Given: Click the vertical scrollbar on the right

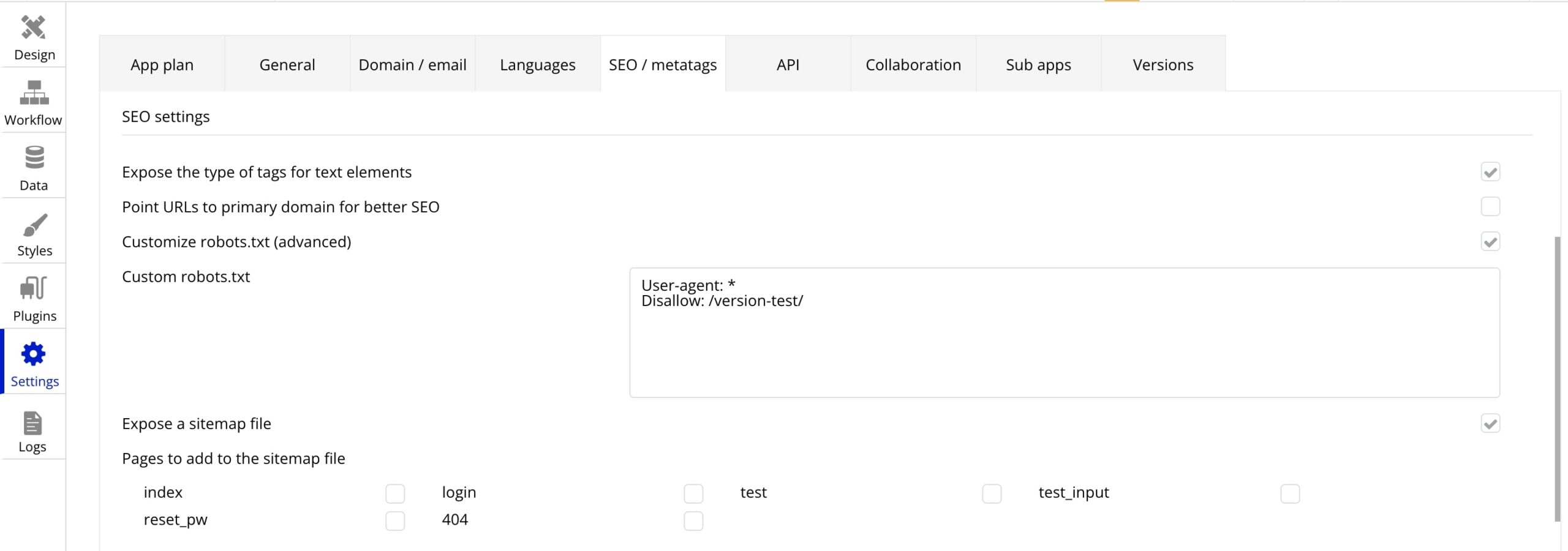Looking at the screenshot, I should [1558, 380].
